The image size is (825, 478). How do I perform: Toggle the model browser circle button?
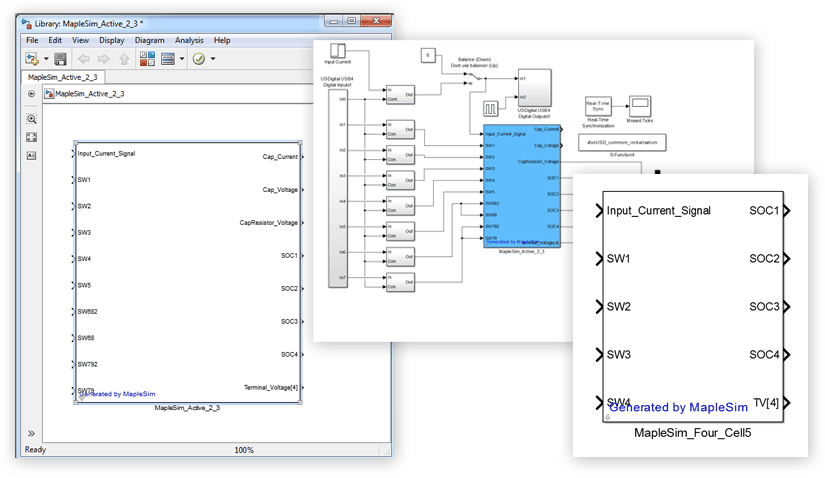pos(31,94)
